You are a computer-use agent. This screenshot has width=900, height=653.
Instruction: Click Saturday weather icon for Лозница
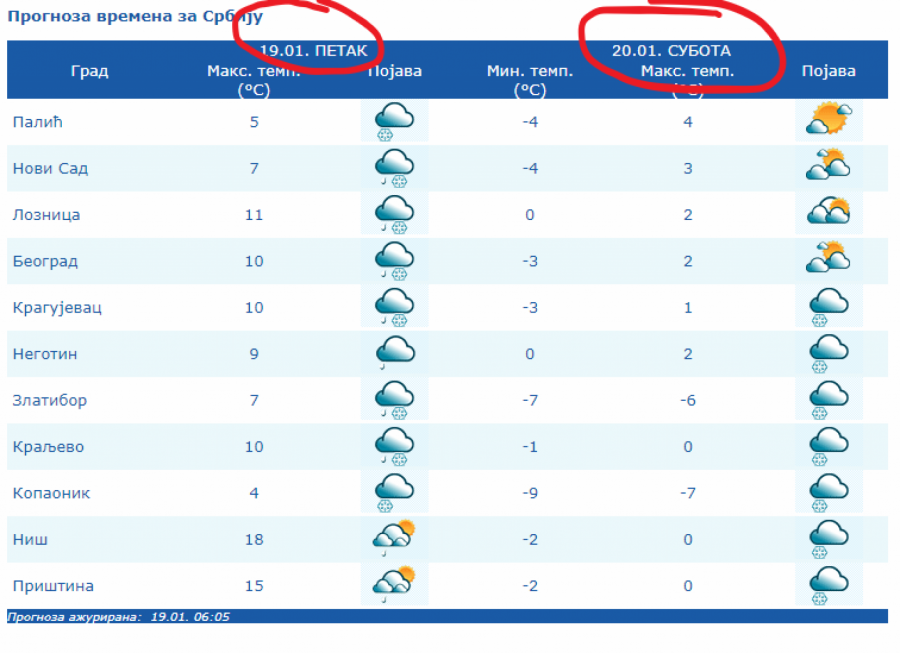[828, 213]
